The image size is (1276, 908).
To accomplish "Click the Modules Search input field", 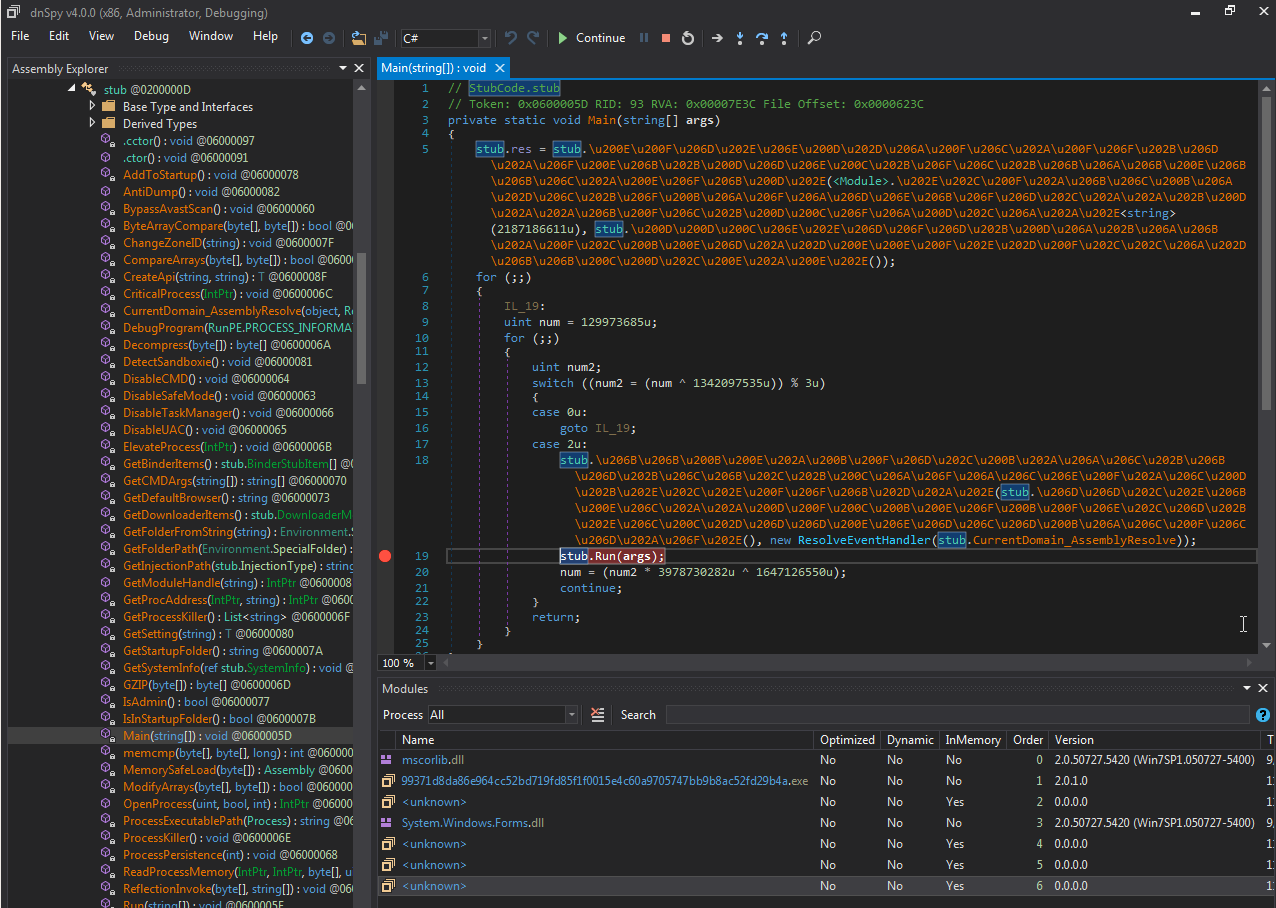I will pos(956,715).
